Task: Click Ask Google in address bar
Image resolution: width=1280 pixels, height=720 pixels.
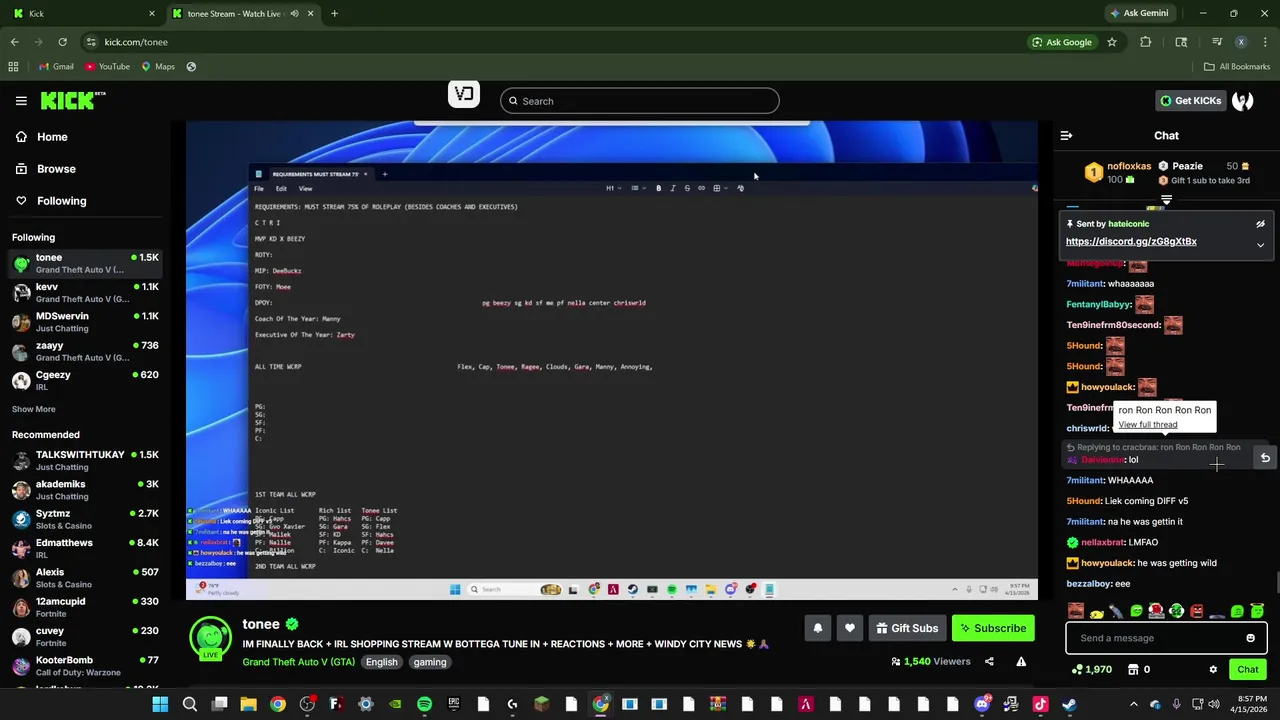Action: 1061,42
